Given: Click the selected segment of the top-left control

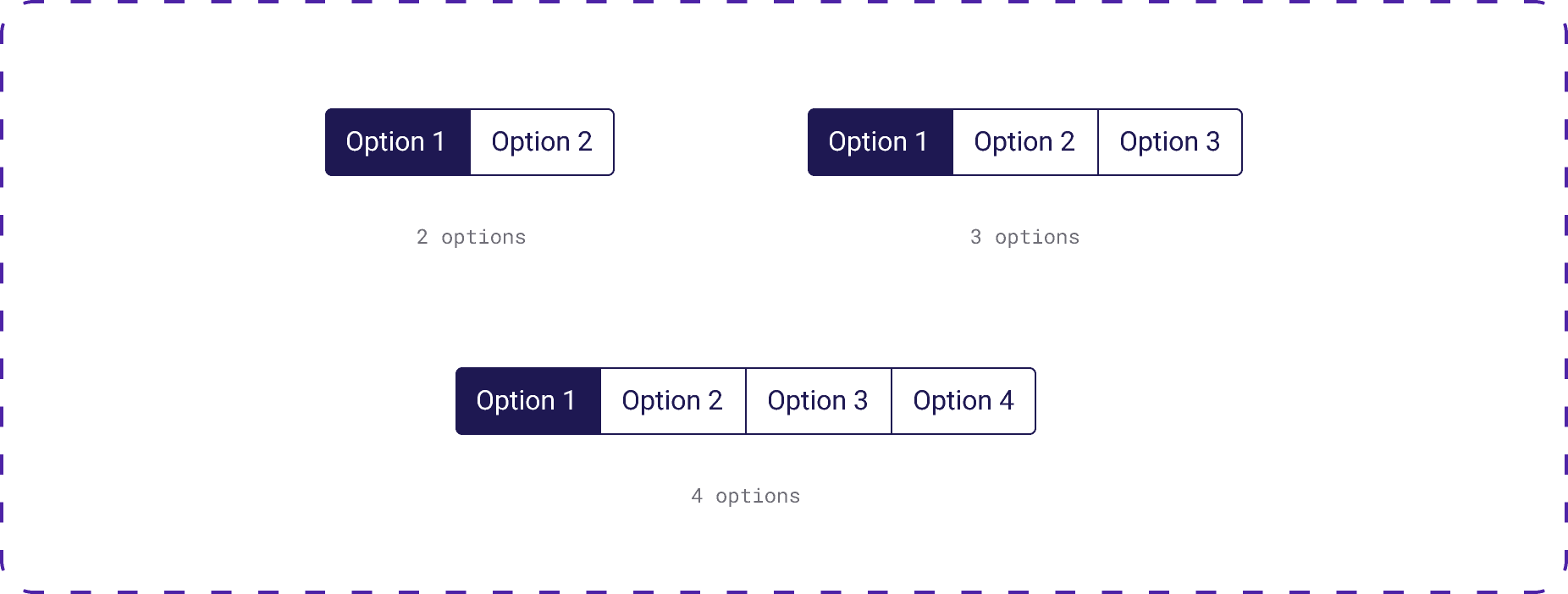Looking at the screenshot, I should coord(397,141).
